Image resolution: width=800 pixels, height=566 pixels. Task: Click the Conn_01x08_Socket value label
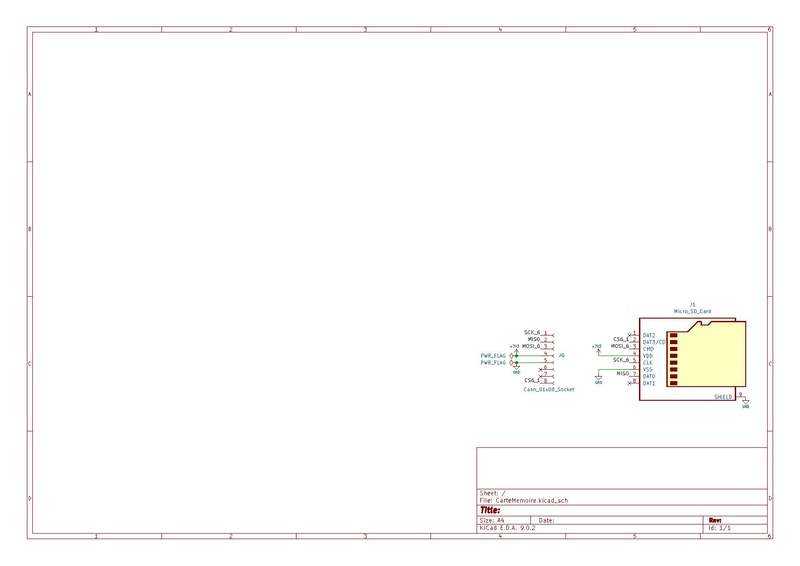pyautogui.click(x=549, y=389)
